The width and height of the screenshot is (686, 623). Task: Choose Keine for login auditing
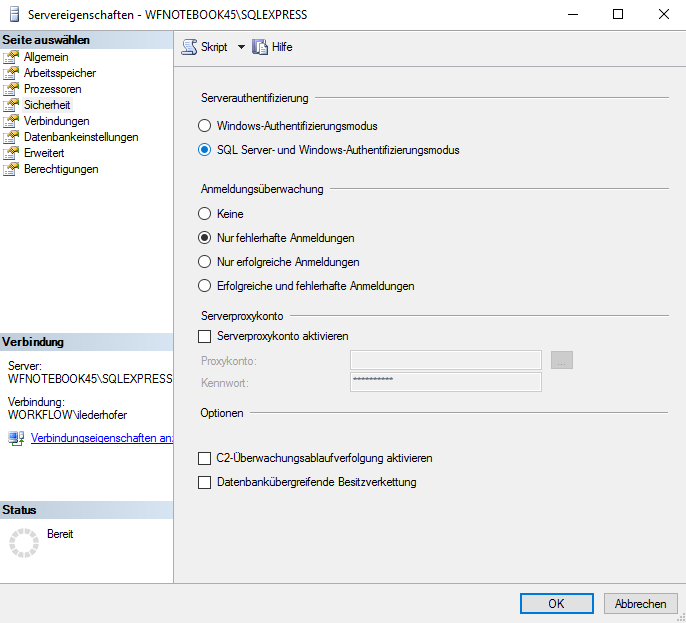(205, 214)
